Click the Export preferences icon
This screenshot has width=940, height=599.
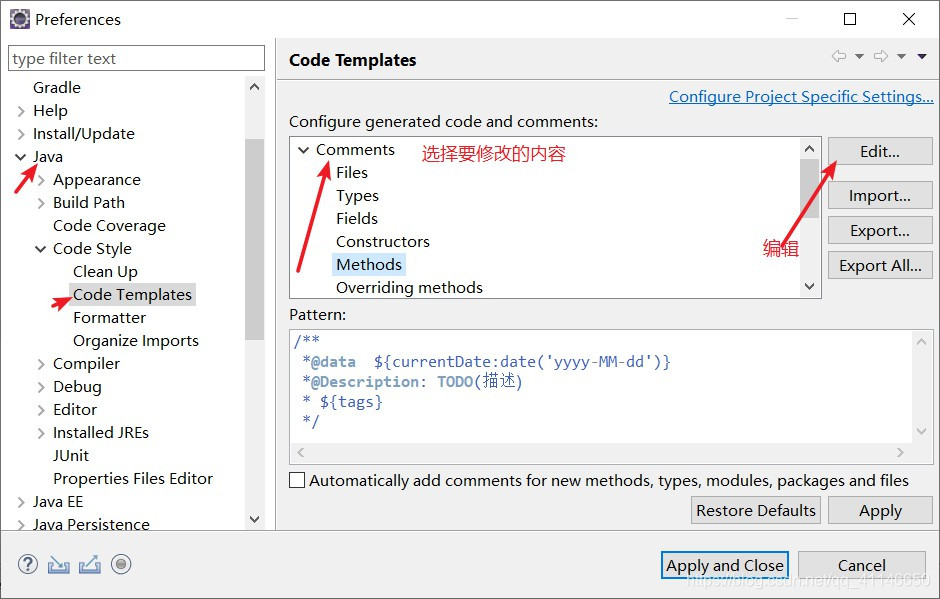click(89, 564)
